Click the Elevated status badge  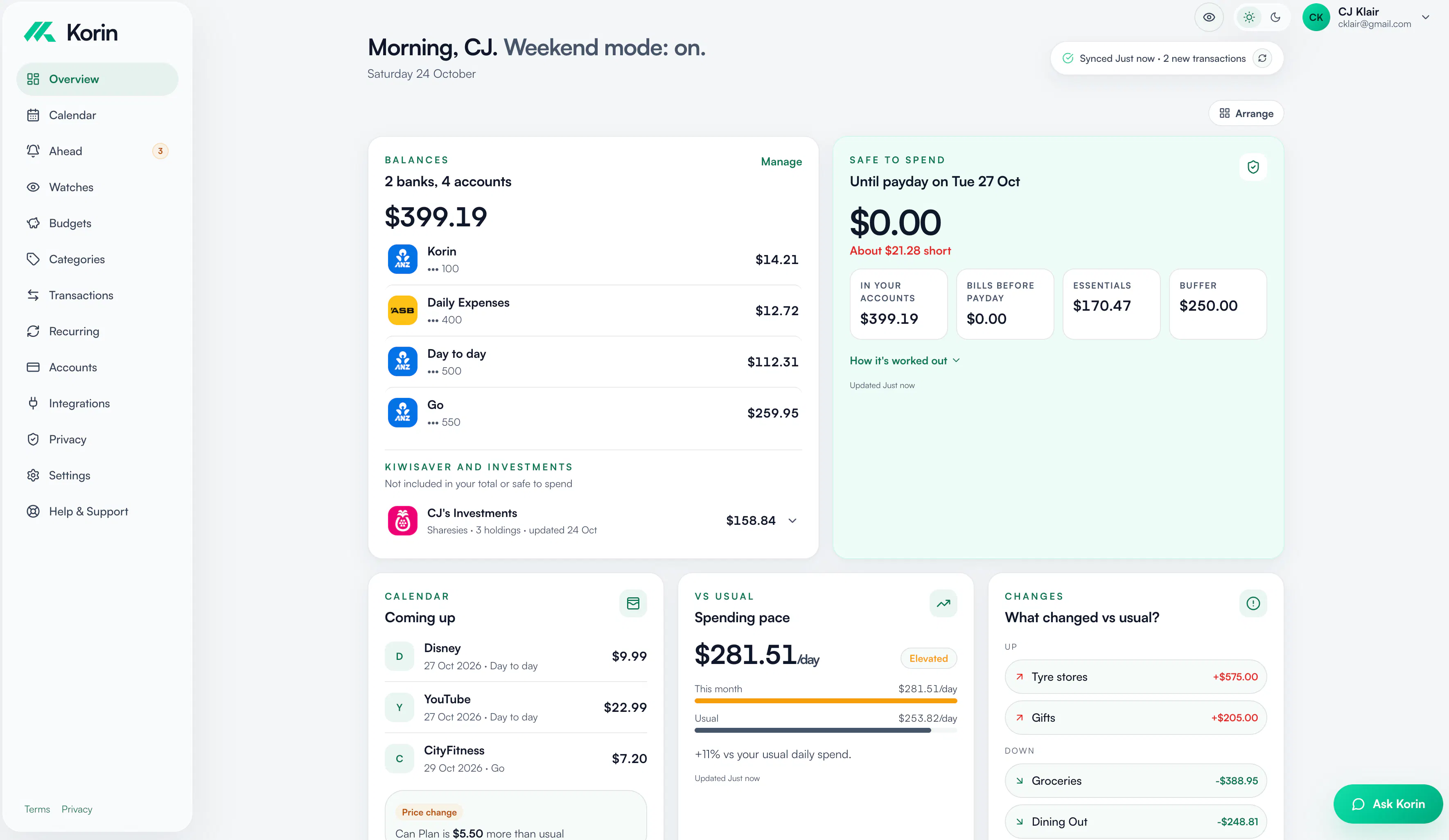(929, 658)
